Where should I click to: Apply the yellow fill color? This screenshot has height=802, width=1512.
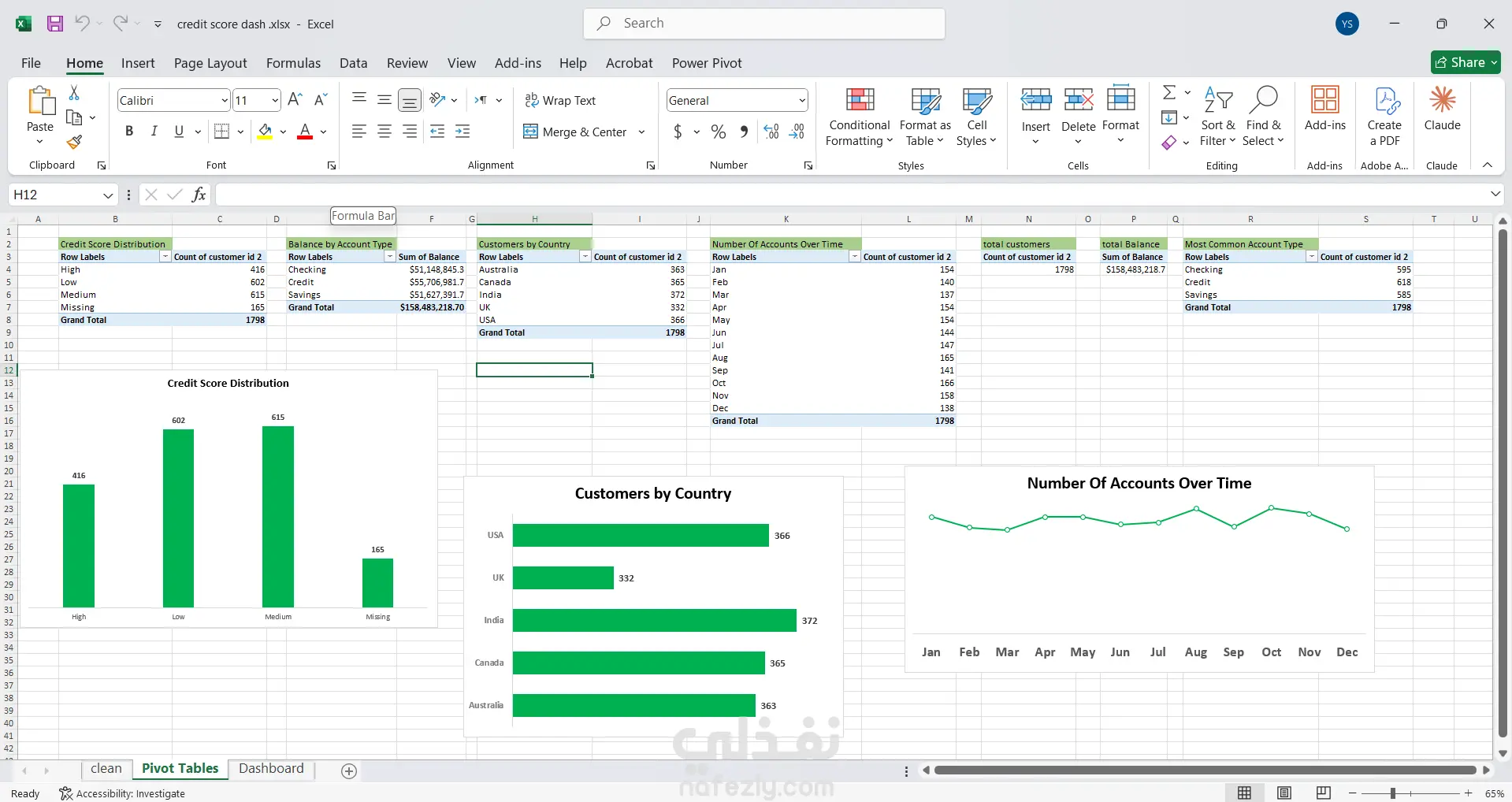pos(265,132)
